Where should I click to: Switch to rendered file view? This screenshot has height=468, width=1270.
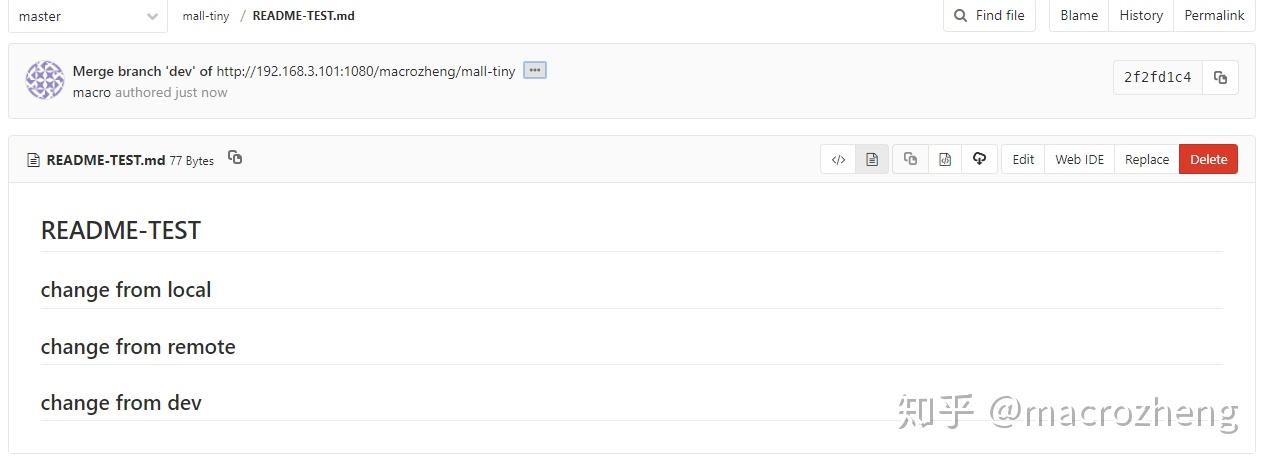point(872,159)
